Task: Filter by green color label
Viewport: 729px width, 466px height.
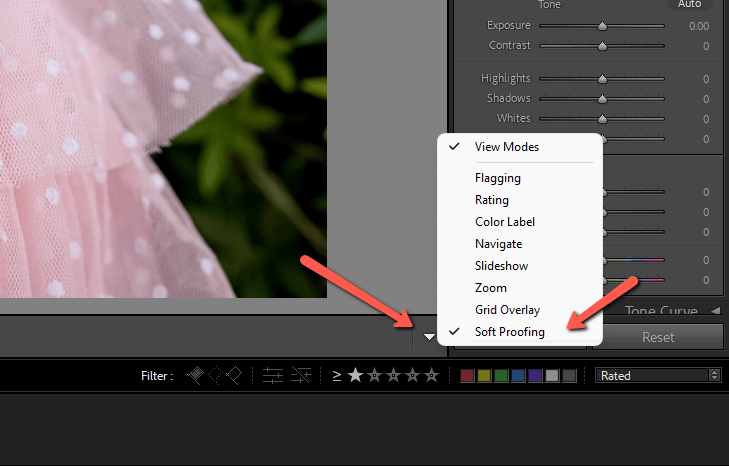Action: 501,376
